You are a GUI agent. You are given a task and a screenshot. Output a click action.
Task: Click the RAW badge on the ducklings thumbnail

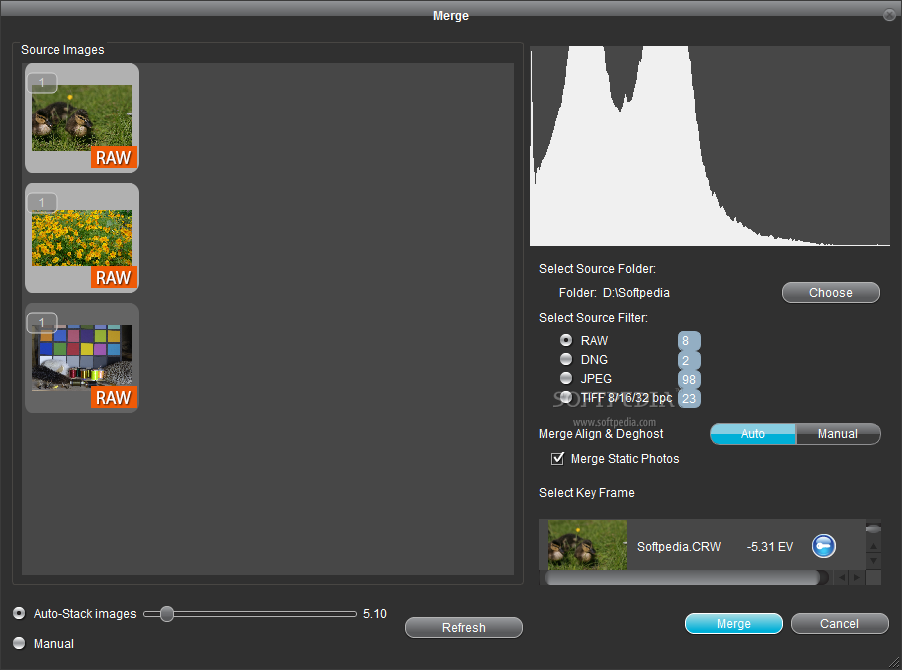point(113,158)
